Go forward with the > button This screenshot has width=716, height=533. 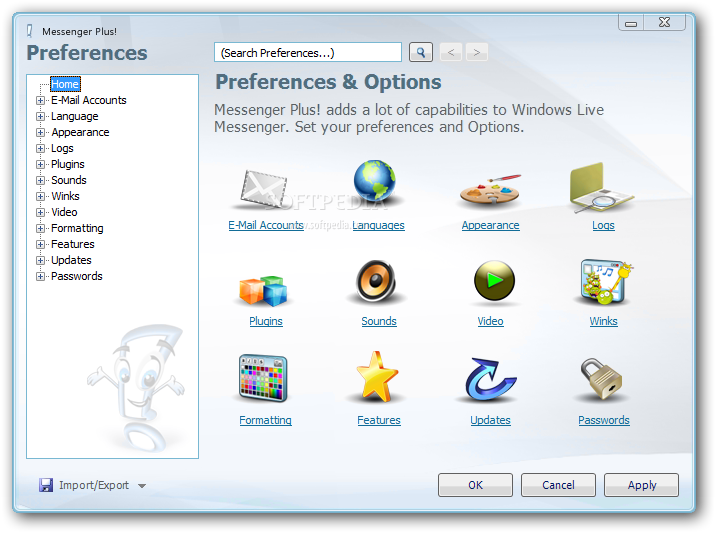[477, 53]
